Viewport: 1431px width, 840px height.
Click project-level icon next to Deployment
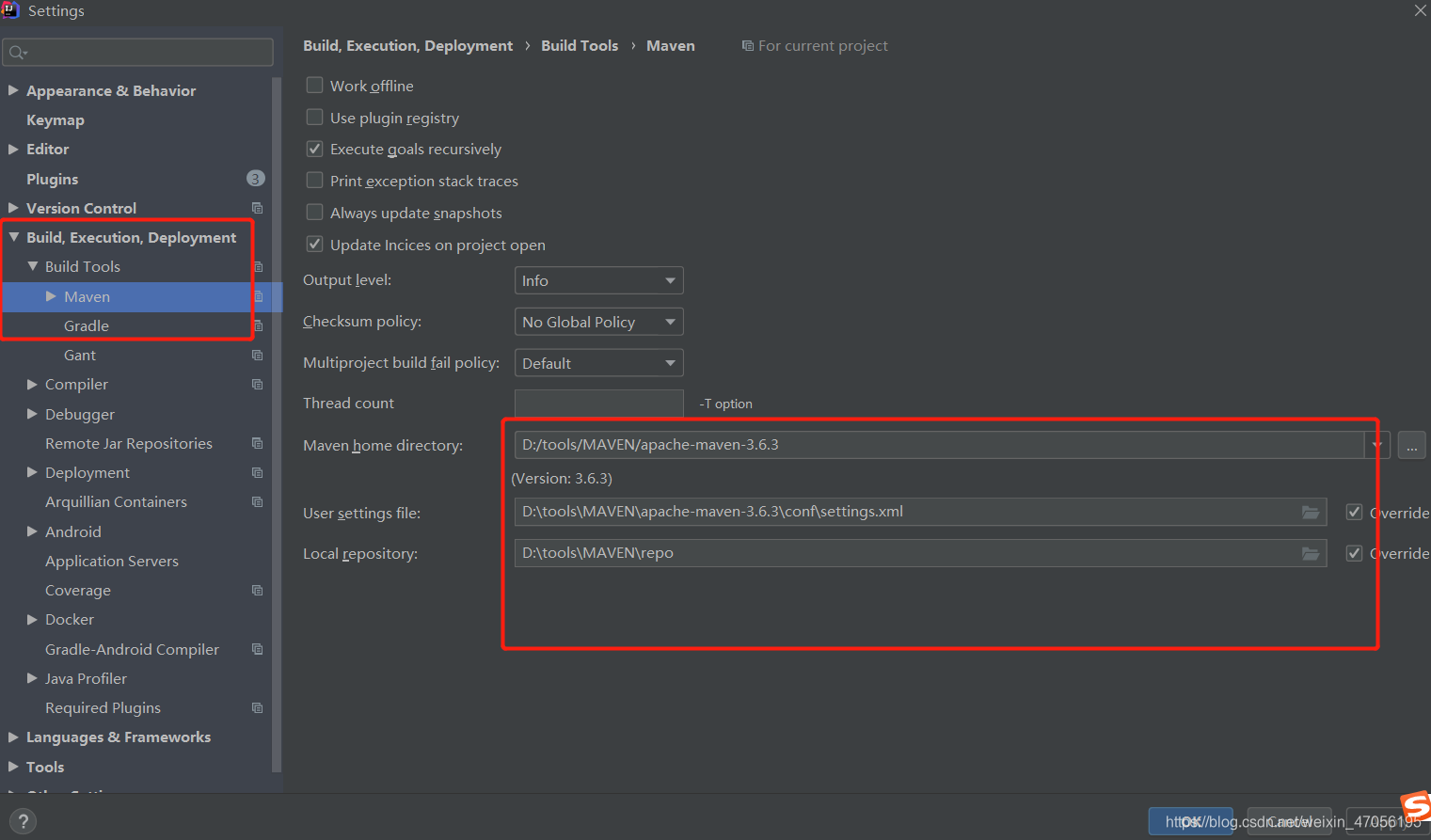pyautogui.click(x=257, y=472)
